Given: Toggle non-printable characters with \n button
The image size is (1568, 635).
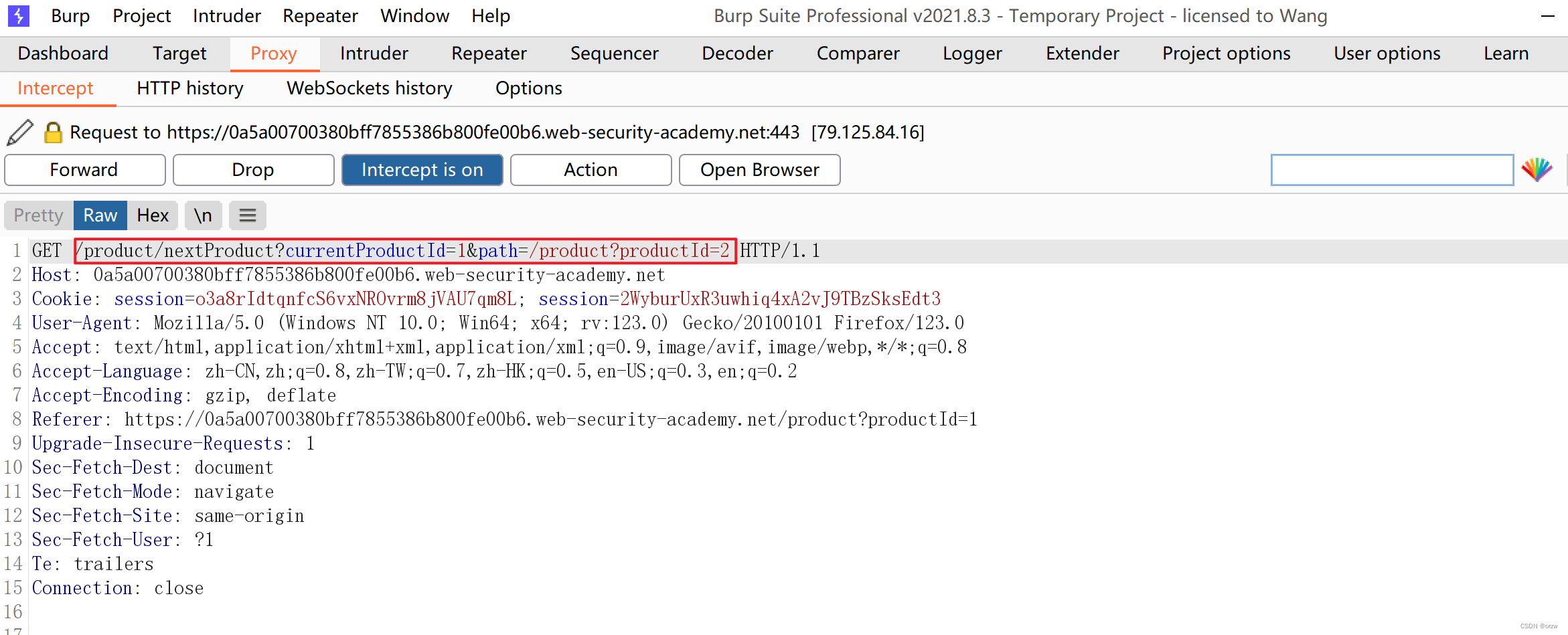Looking at the screenshot, I should (203, 215).
